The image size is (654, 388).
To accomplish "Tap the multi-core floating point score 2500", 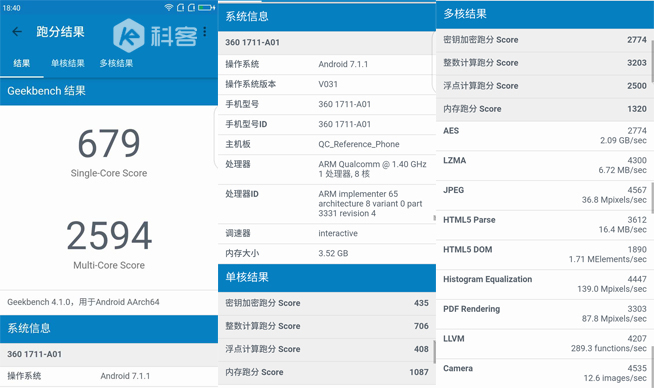I will [x=636, y=86].
